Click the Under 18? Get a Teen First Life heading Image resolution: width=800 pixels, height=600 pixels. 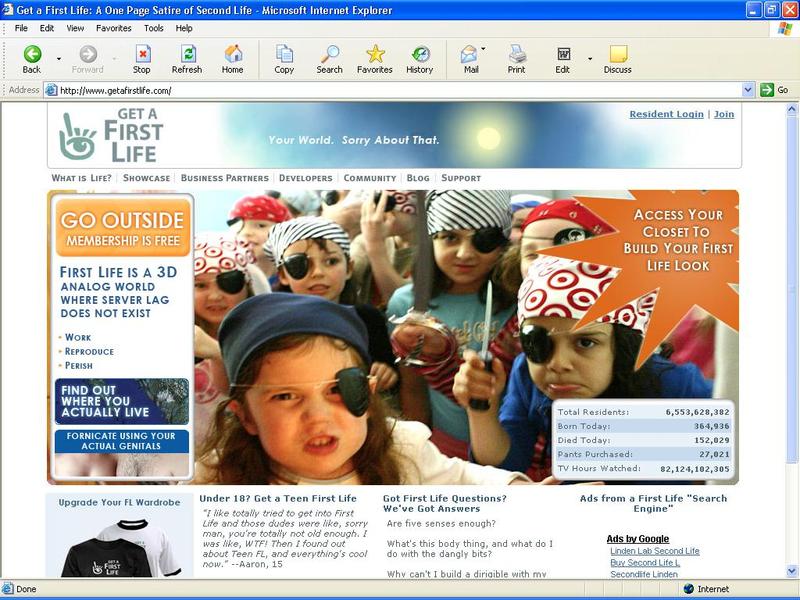[278, 498]
